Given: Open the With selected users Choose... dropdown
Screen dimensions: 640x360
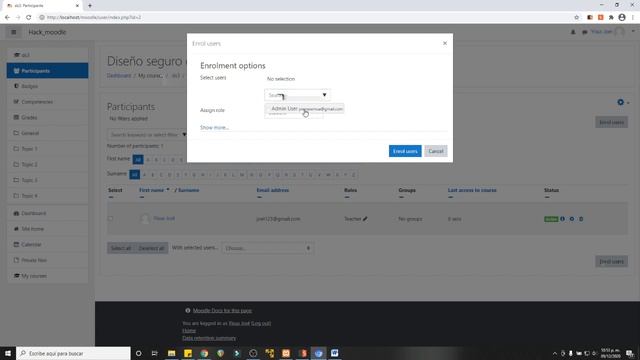Looking at the screenshot, I should click(268, 248).
